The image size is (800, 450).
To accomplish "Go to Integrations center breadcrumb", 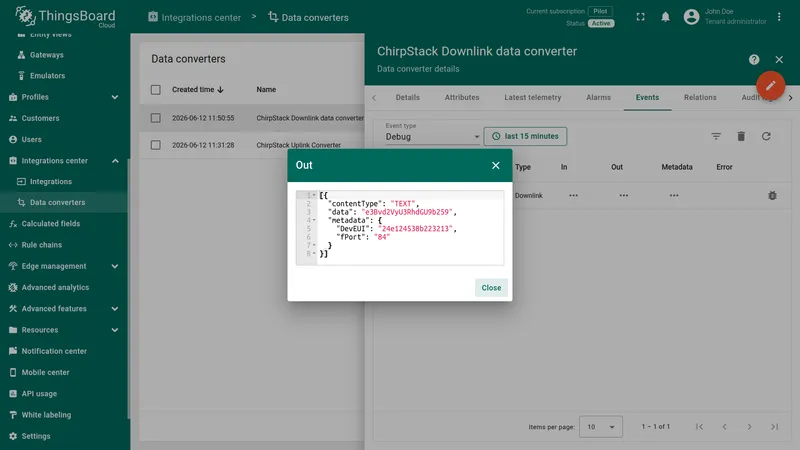I will click(x=194, y=17).
